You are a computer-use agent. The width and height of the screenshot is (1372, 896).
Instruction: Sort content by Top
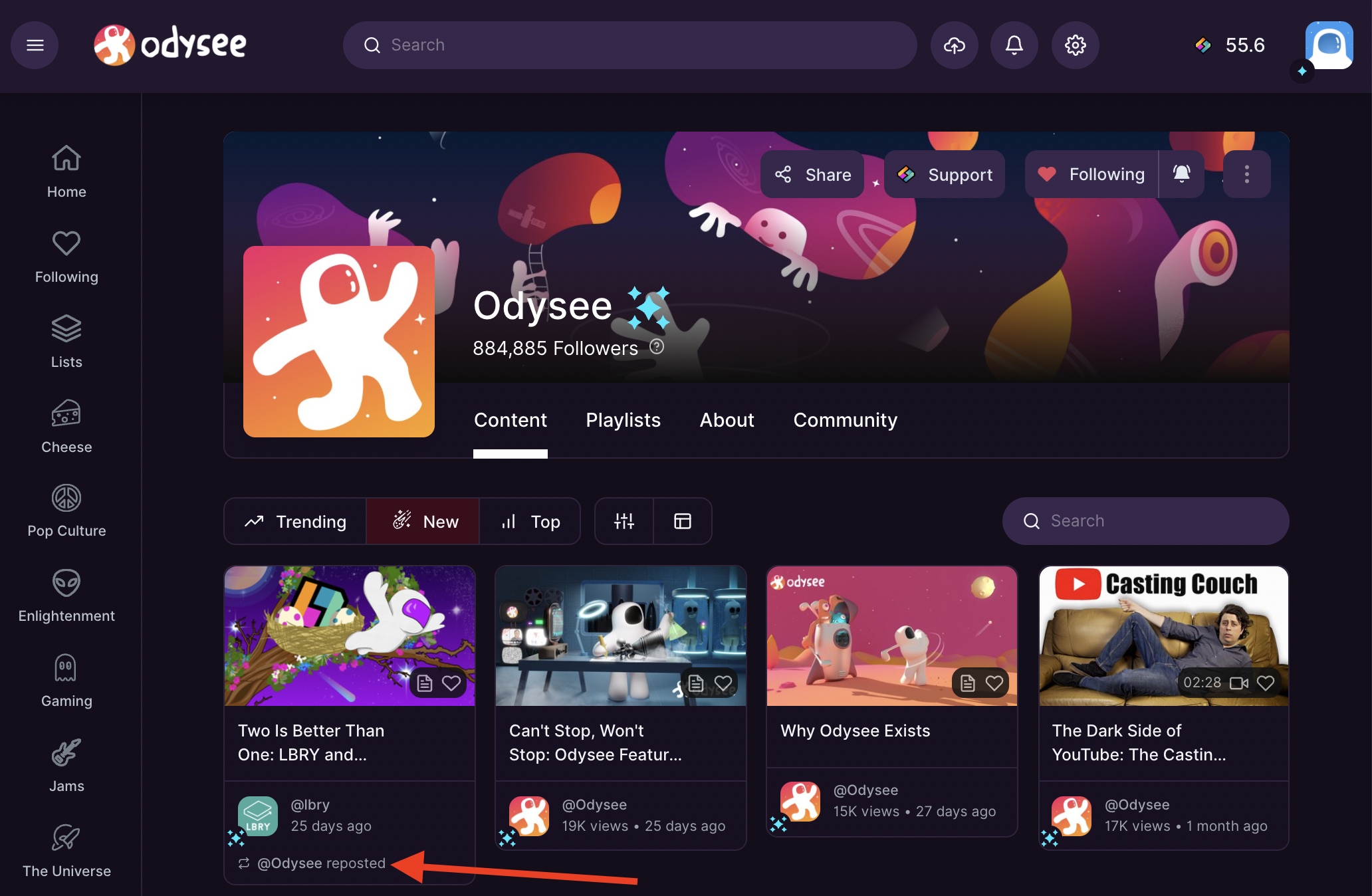coord(530,521)
